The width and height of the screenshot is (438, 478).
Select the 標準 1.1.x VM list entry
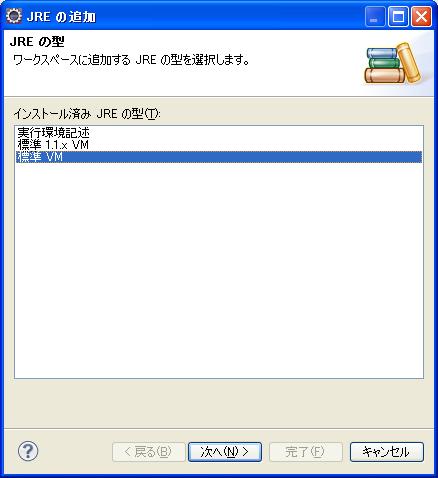(53, 145)
